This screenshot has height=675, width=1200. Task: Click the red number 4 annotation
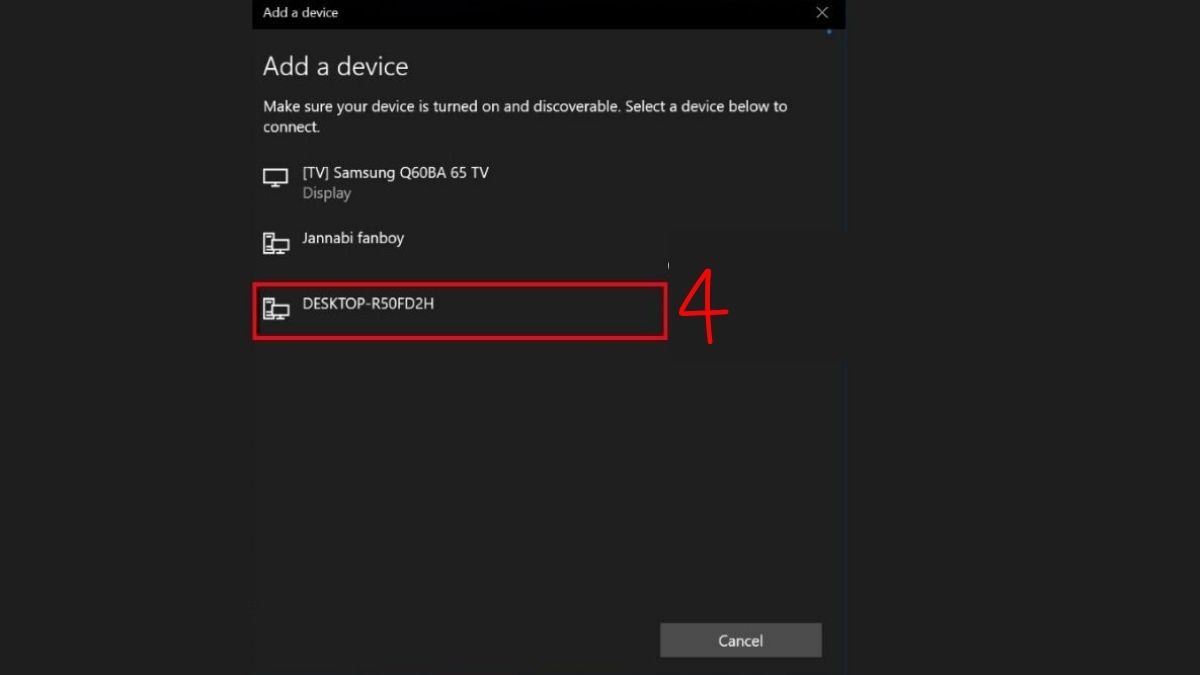click(703, 307)
